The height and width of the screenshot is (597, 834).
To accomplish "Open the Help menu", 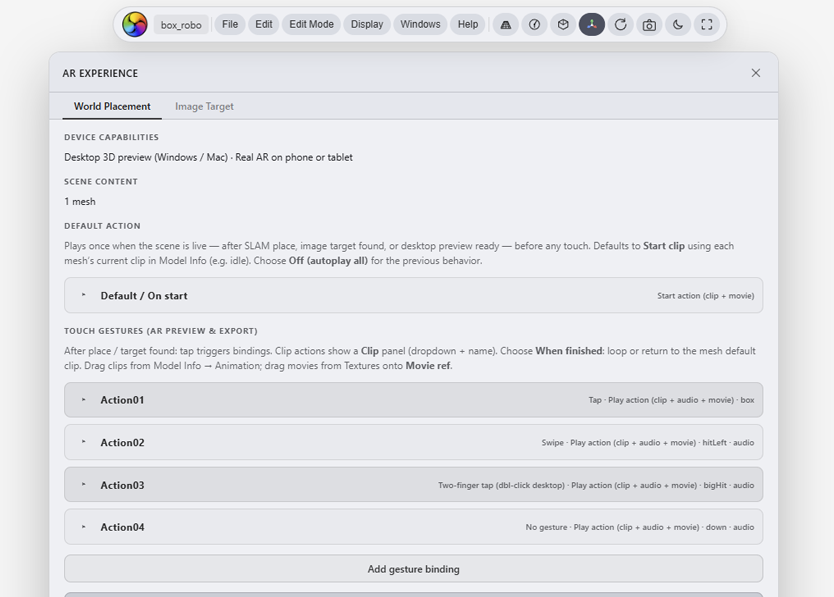I will coord(468,24).
